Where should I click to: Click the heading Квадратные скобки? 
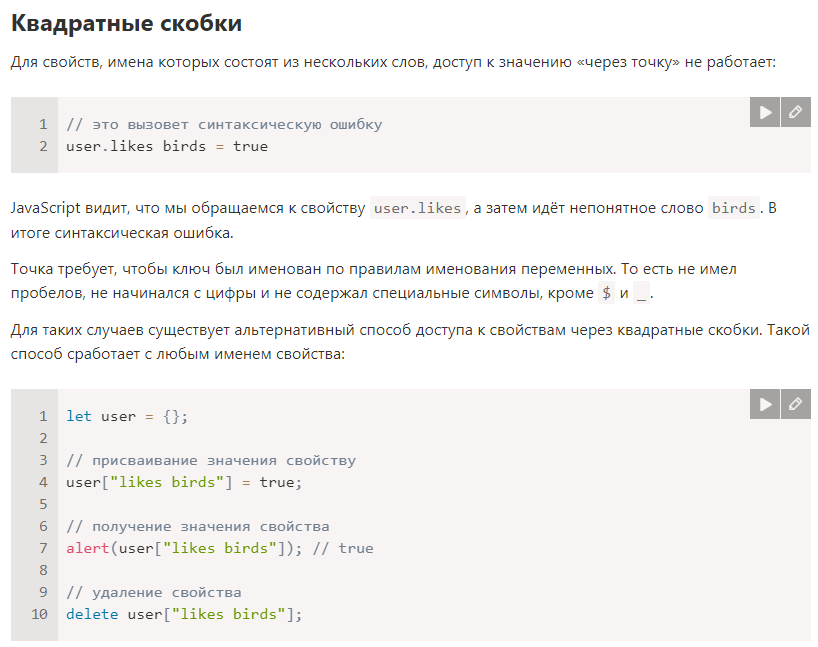click(126, 23)
